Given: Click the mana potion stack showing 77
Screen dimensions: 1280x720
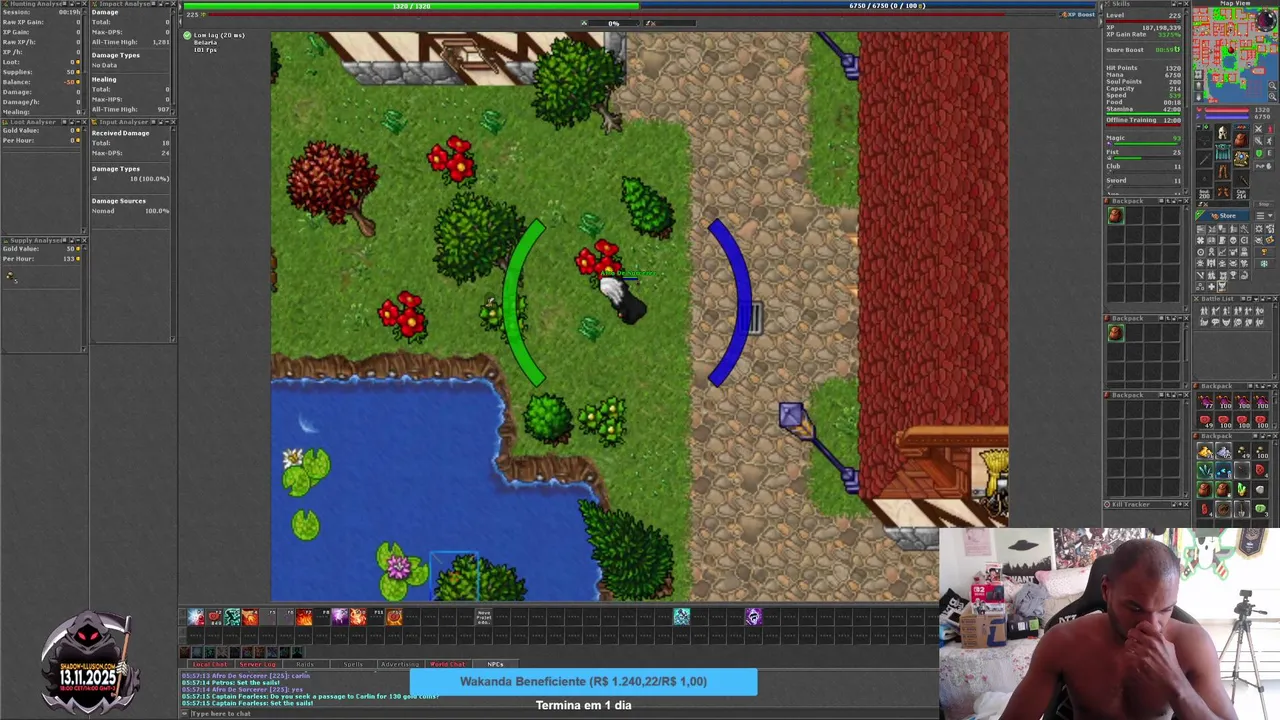Looking at the screenshot, I should pyautogui.click(x=1205, y=400).
